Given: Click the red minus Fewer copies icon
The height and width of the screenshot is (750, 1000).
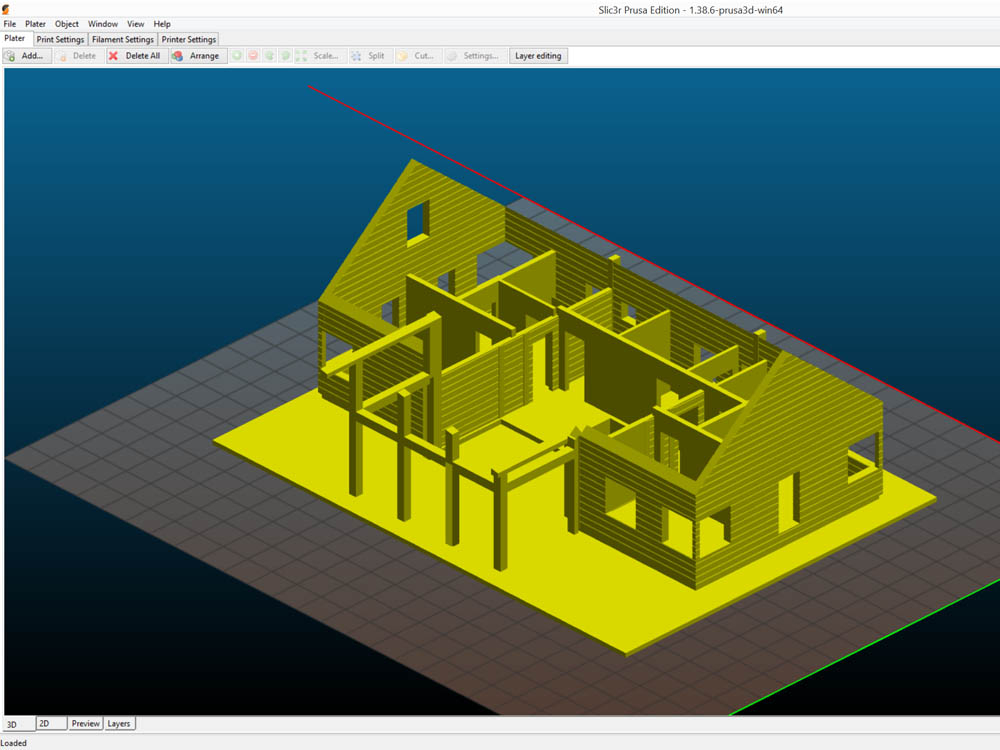Looking at the screenshot, I should (253, 56).
